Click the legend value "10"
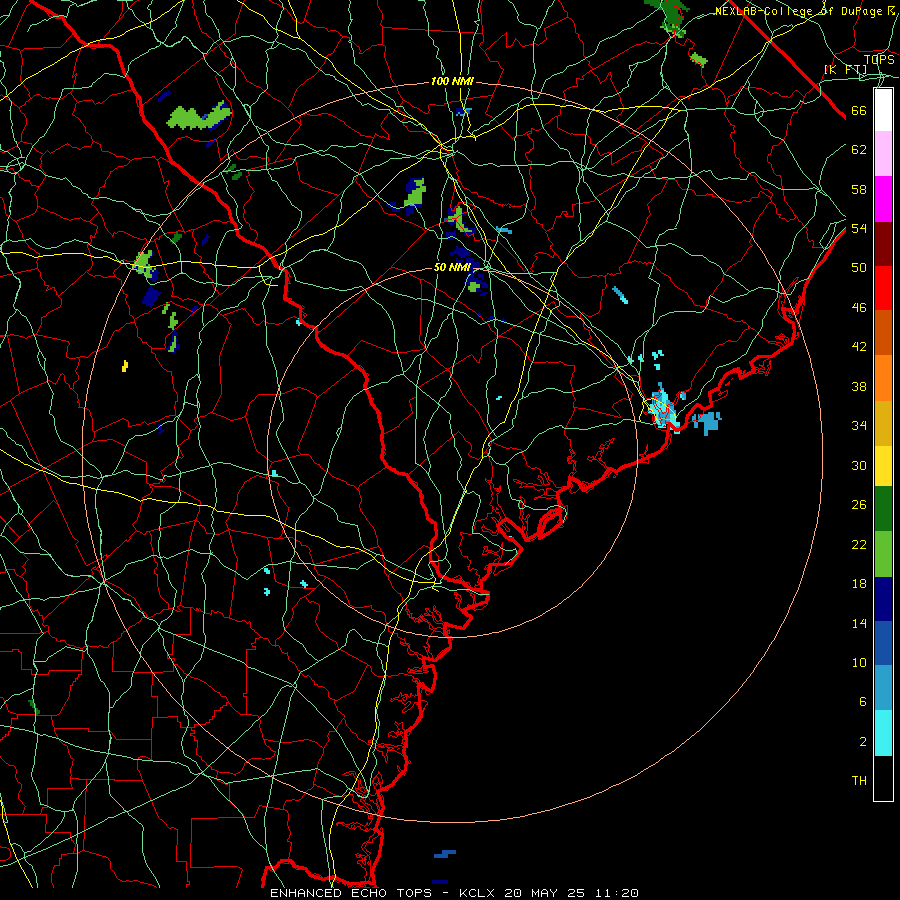 859,662
